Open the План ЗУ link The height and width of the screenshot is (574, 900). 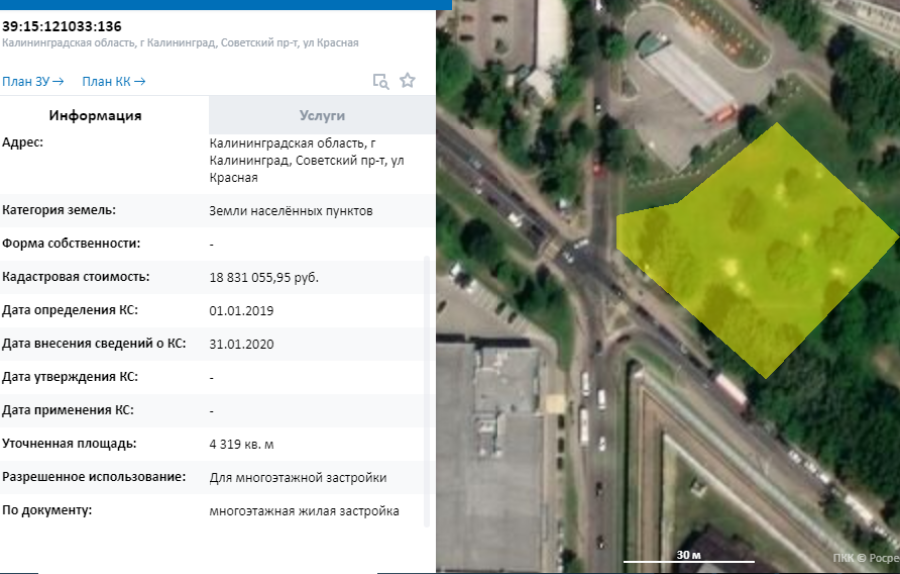click(33, 82)
